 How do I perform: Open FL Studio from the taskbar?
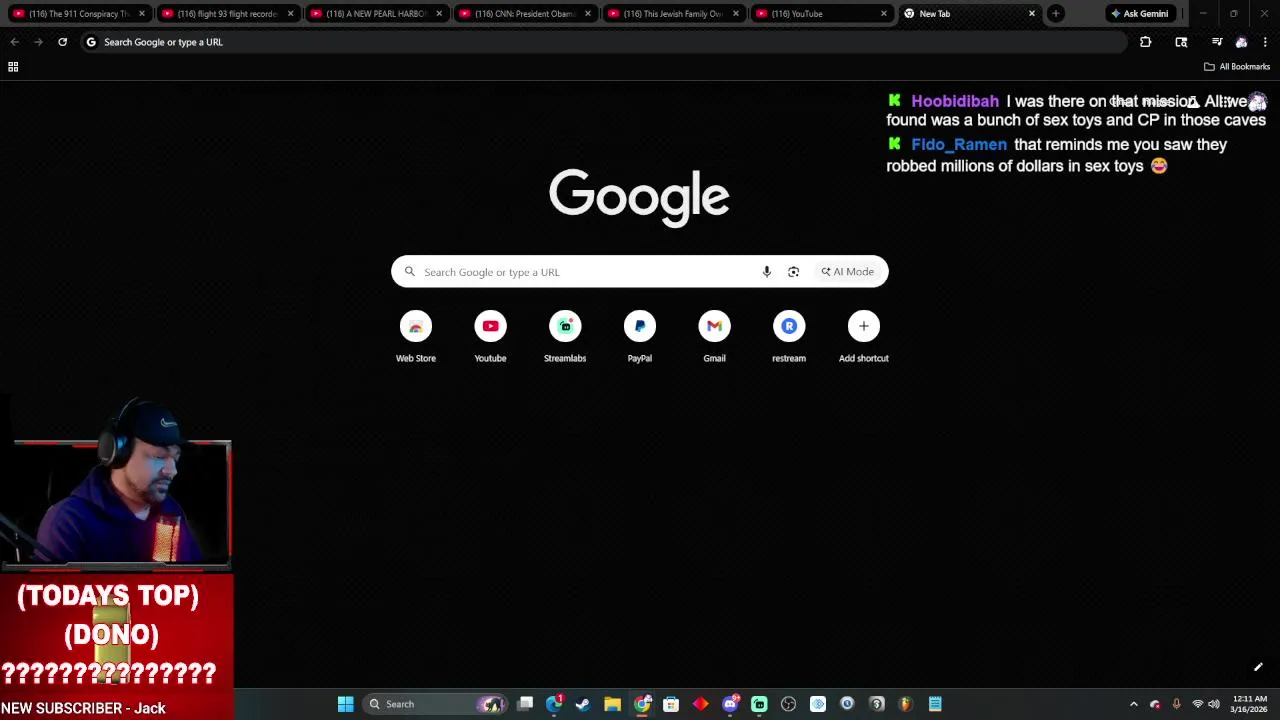(906, 704)
